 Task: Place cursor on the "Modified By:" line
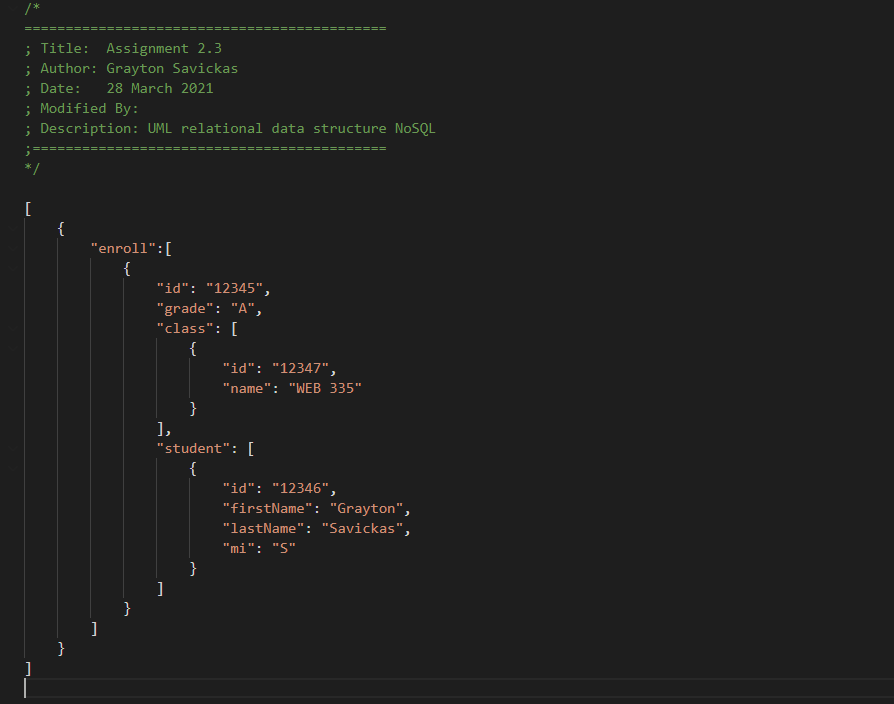pos(89,108)
